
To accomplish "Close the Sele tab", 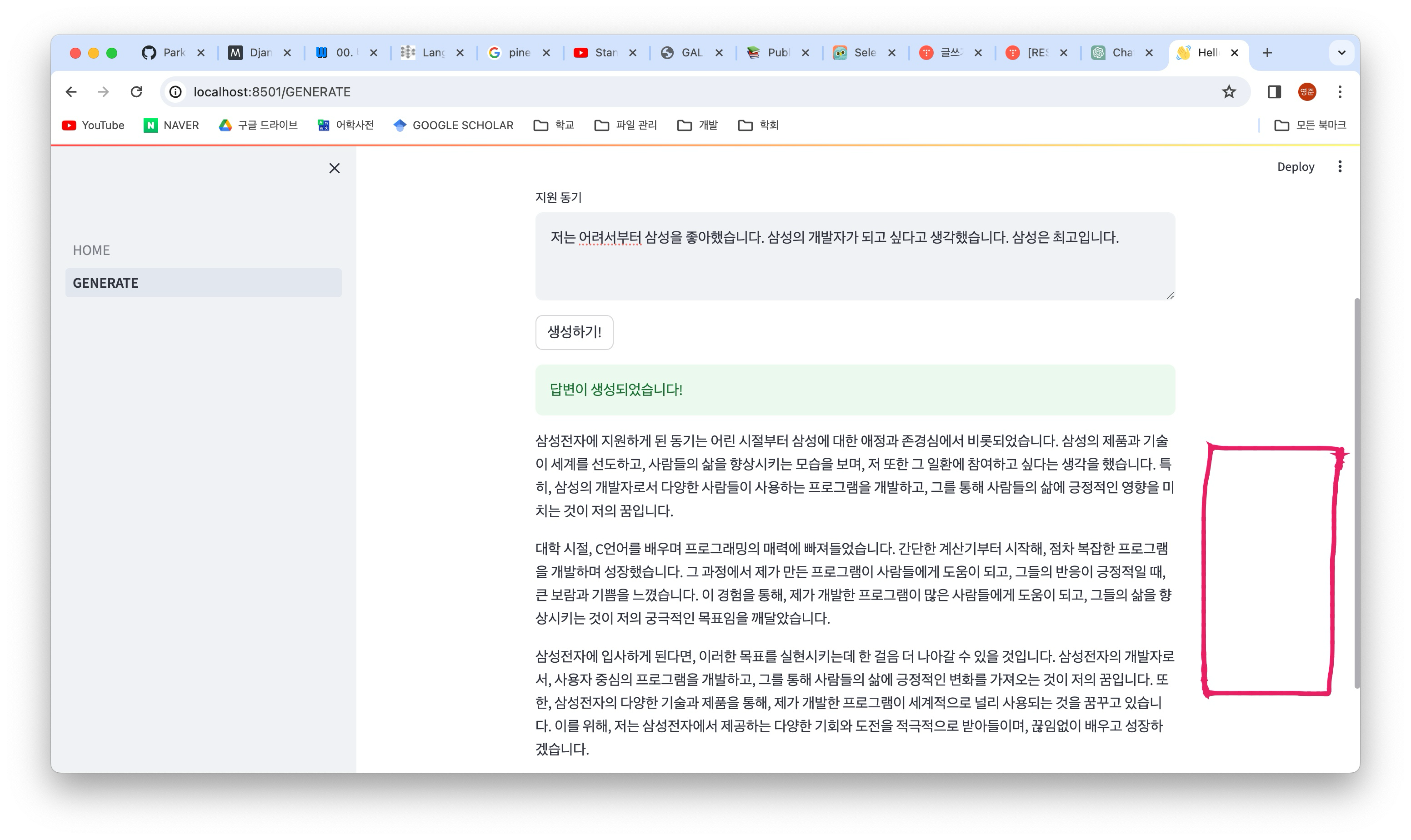I will (892, 53).
